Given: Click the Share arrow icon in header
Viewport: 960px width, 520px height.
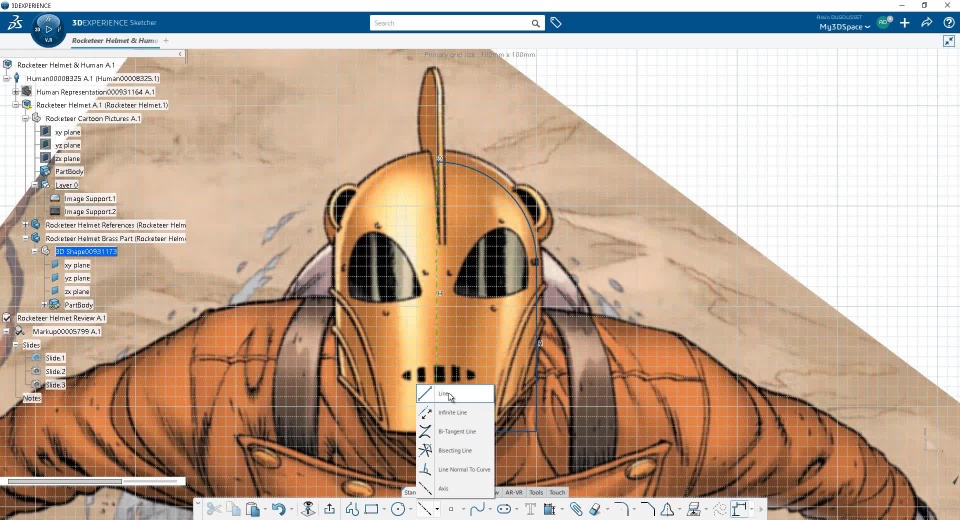Looking at the screenshot, I should click(927, 23).
